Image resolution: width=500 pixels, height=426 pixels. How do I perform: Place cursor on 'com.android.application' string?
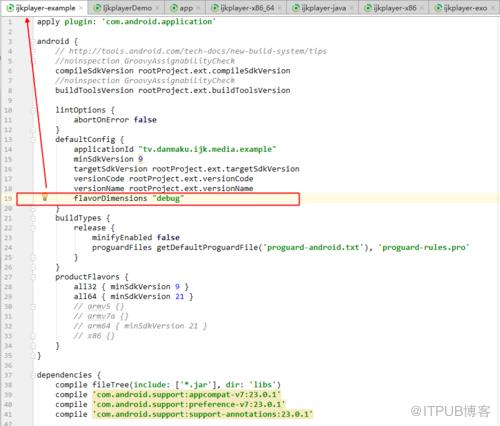(x=159, y=22)
